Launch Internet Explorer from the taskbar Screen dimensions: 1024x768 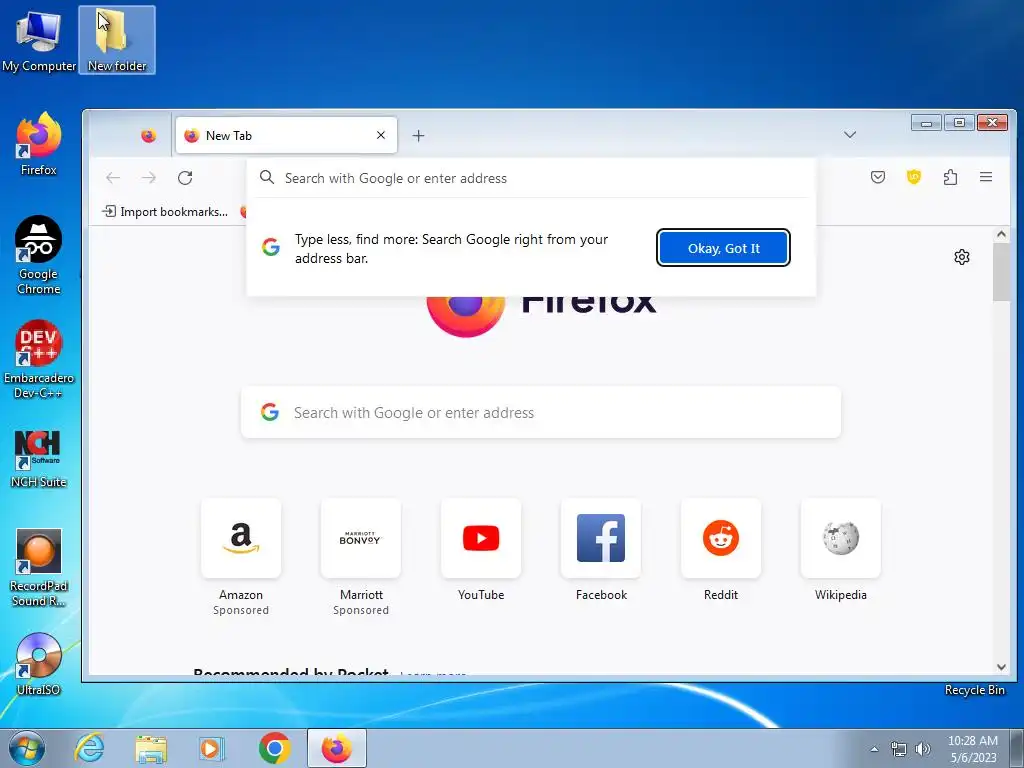[x=89, y=748]
